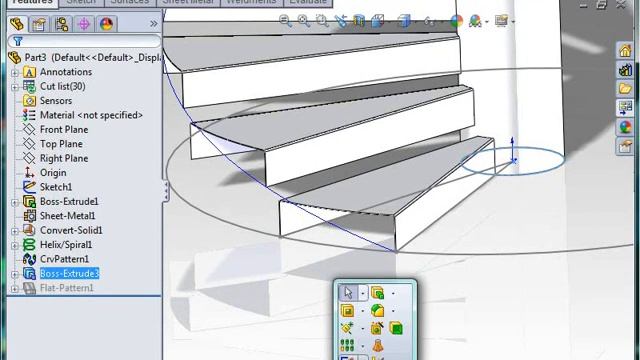Image resolution: width=640 pixels, height=360 pixels.
Task: Expand the Convert-Solid1 feature
Action: click(x=15, y=231)
